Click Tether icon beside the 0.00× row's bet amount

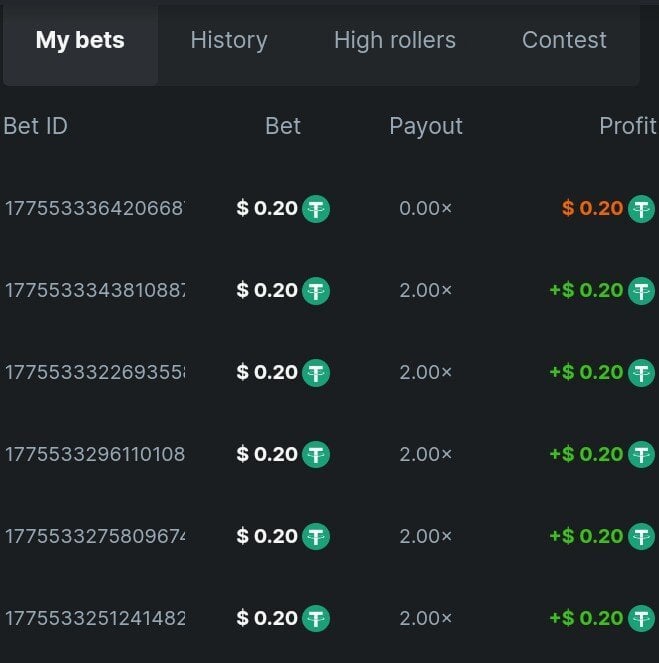316,209
